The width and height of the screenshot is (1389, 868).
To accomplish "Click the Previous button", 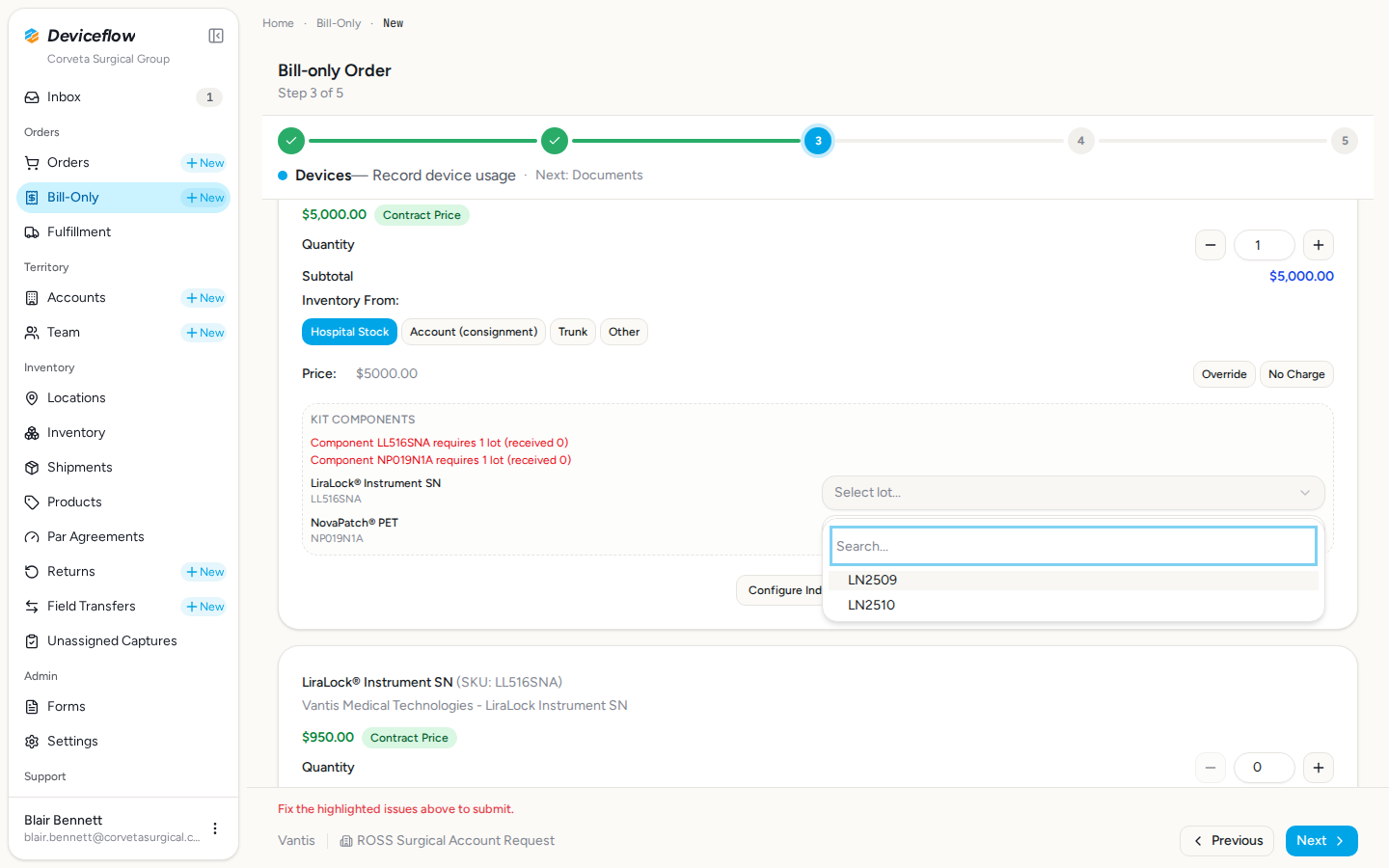I will (x=1227, y=841).
